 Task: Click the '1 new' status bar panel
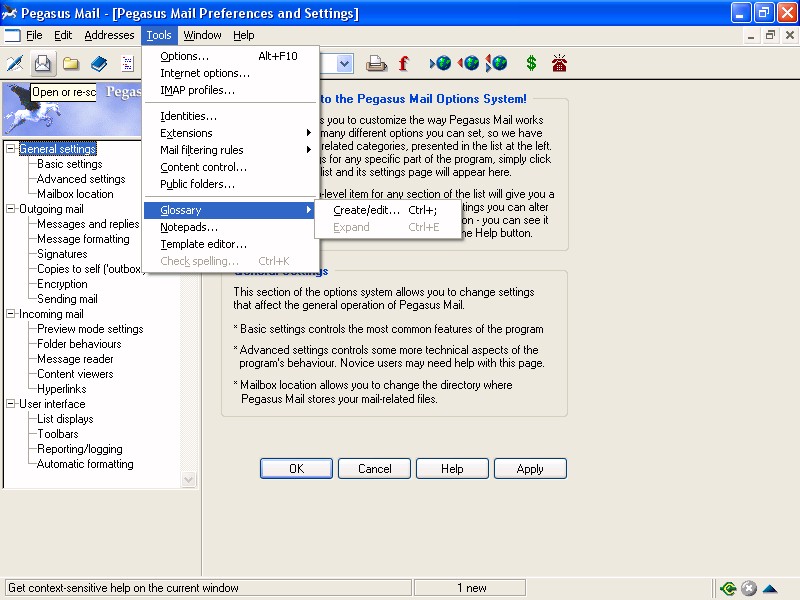click(470, 588)
